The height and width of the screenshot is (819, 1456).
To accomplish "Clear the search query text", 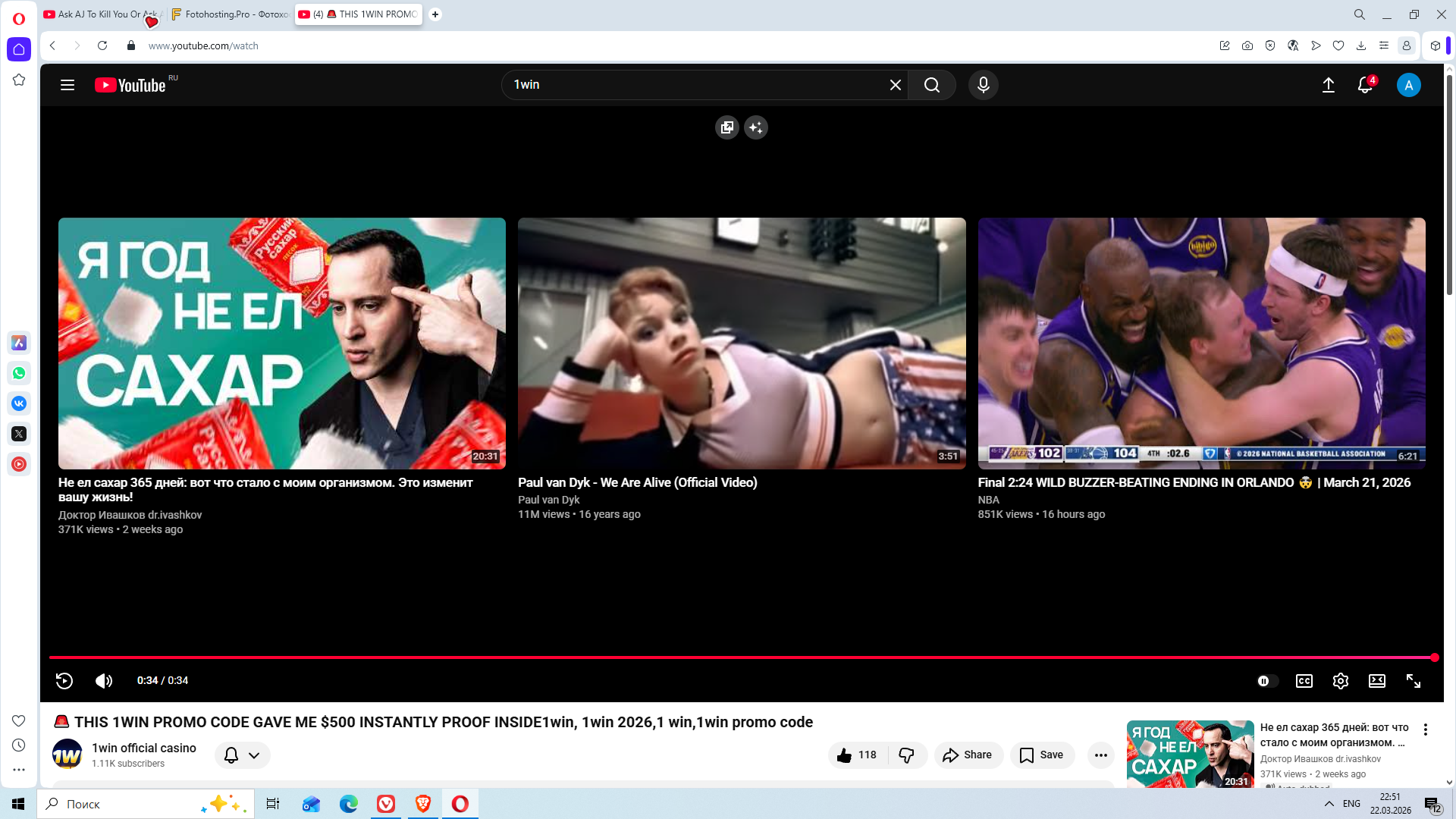I will (x=895, y=85).
